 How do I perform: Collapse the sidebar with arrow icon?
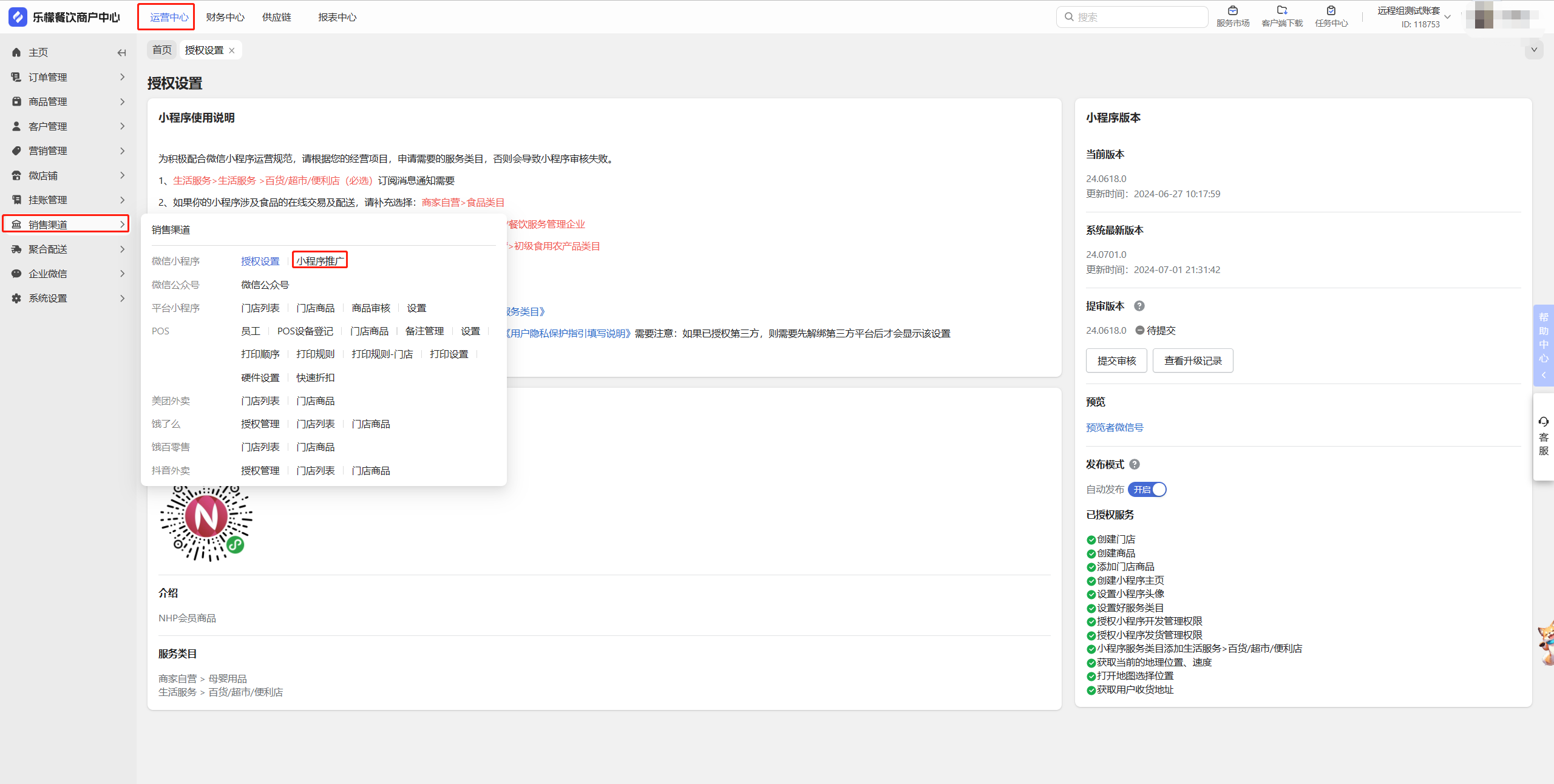click(x=121, y=53)
